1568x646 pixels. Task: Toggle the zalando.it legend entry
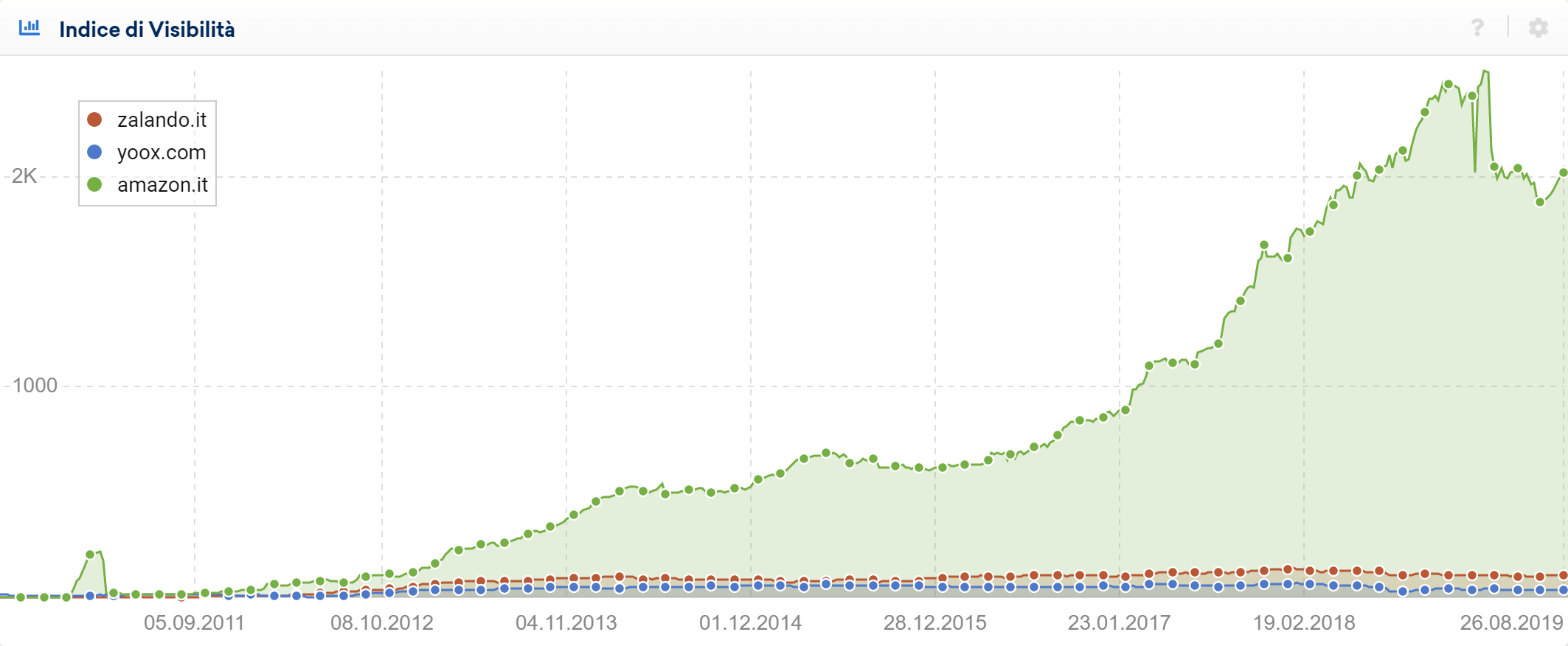pos(148,119)
